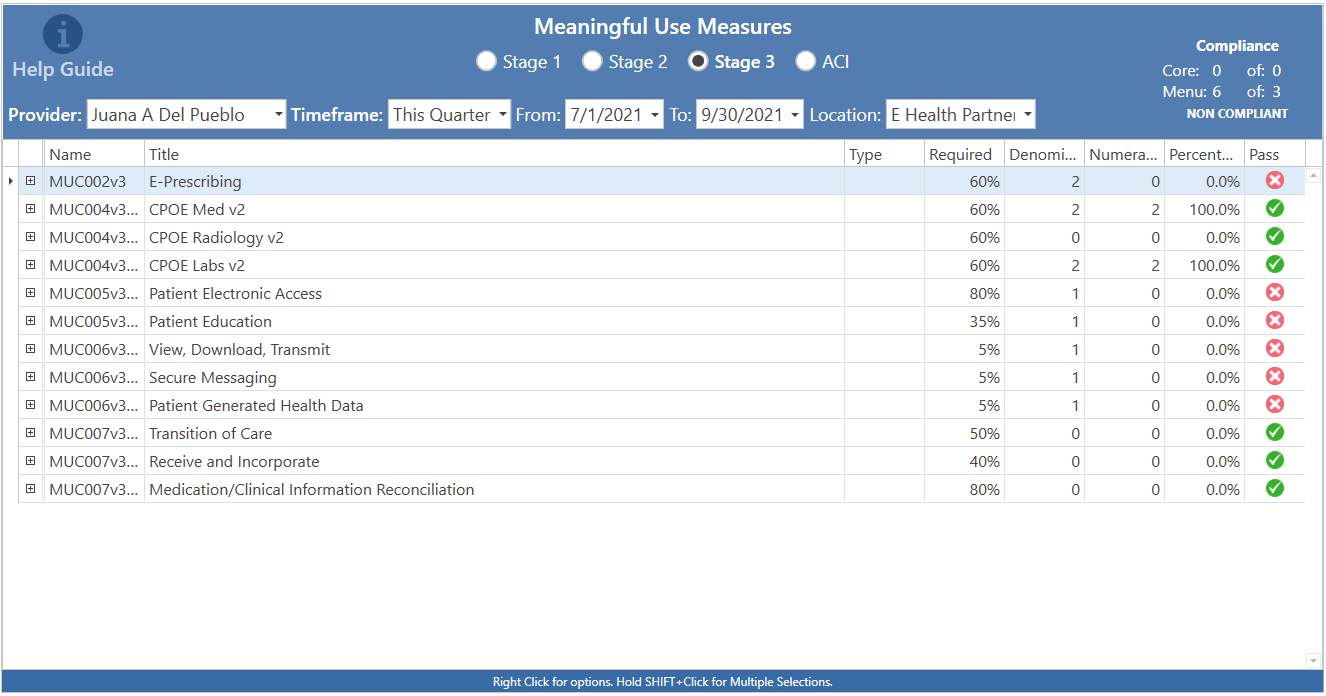Click the grid scrollbar down arrow
1326x696 pixels.
(1314, 660)
